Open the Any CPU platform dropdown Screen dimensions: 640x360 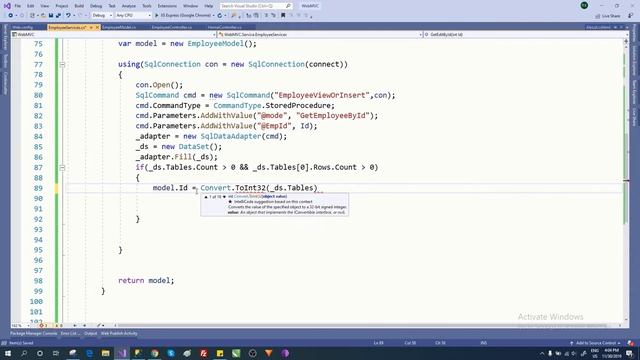(x=133, y=16)
